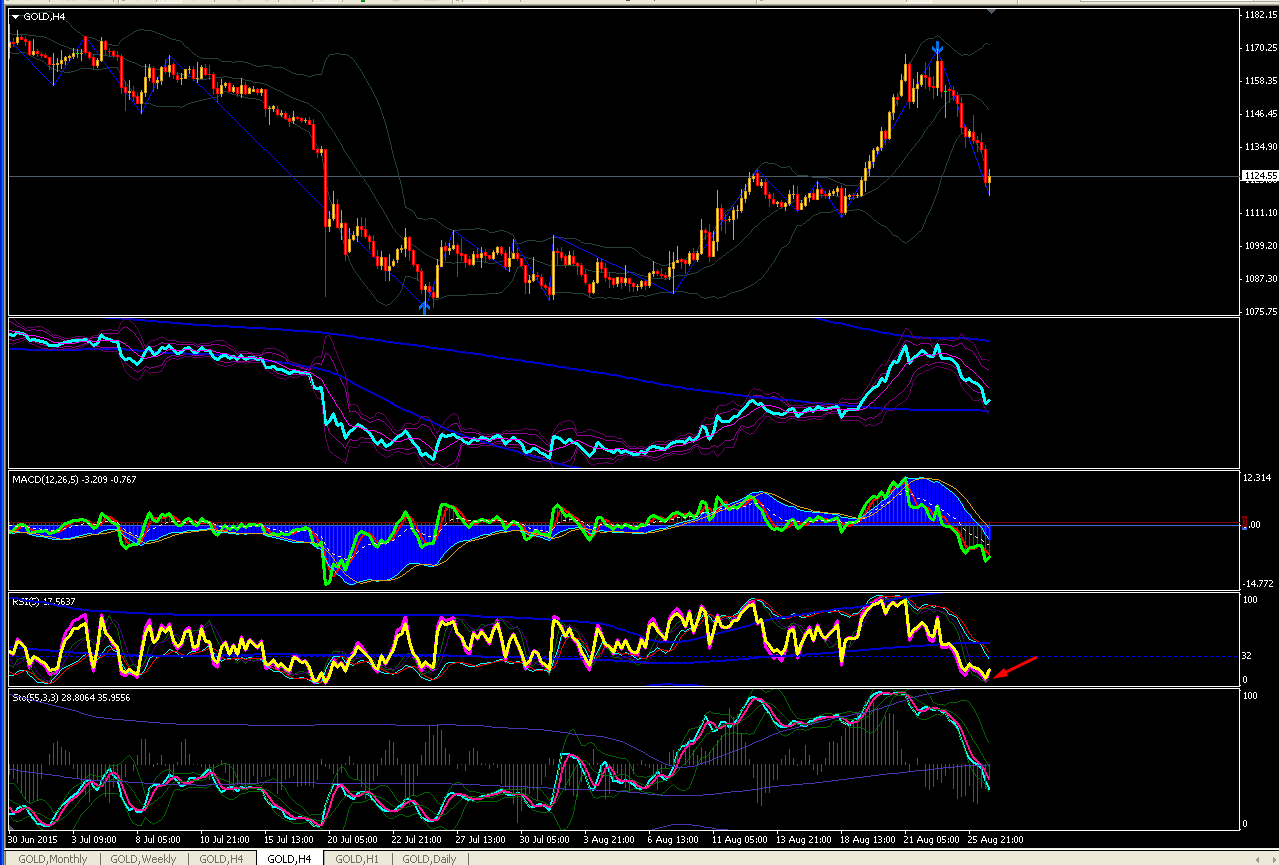The image size is (1279, 865).
Task: Click the 25 Aug 21:00 time label
Action: pos(998,840)
